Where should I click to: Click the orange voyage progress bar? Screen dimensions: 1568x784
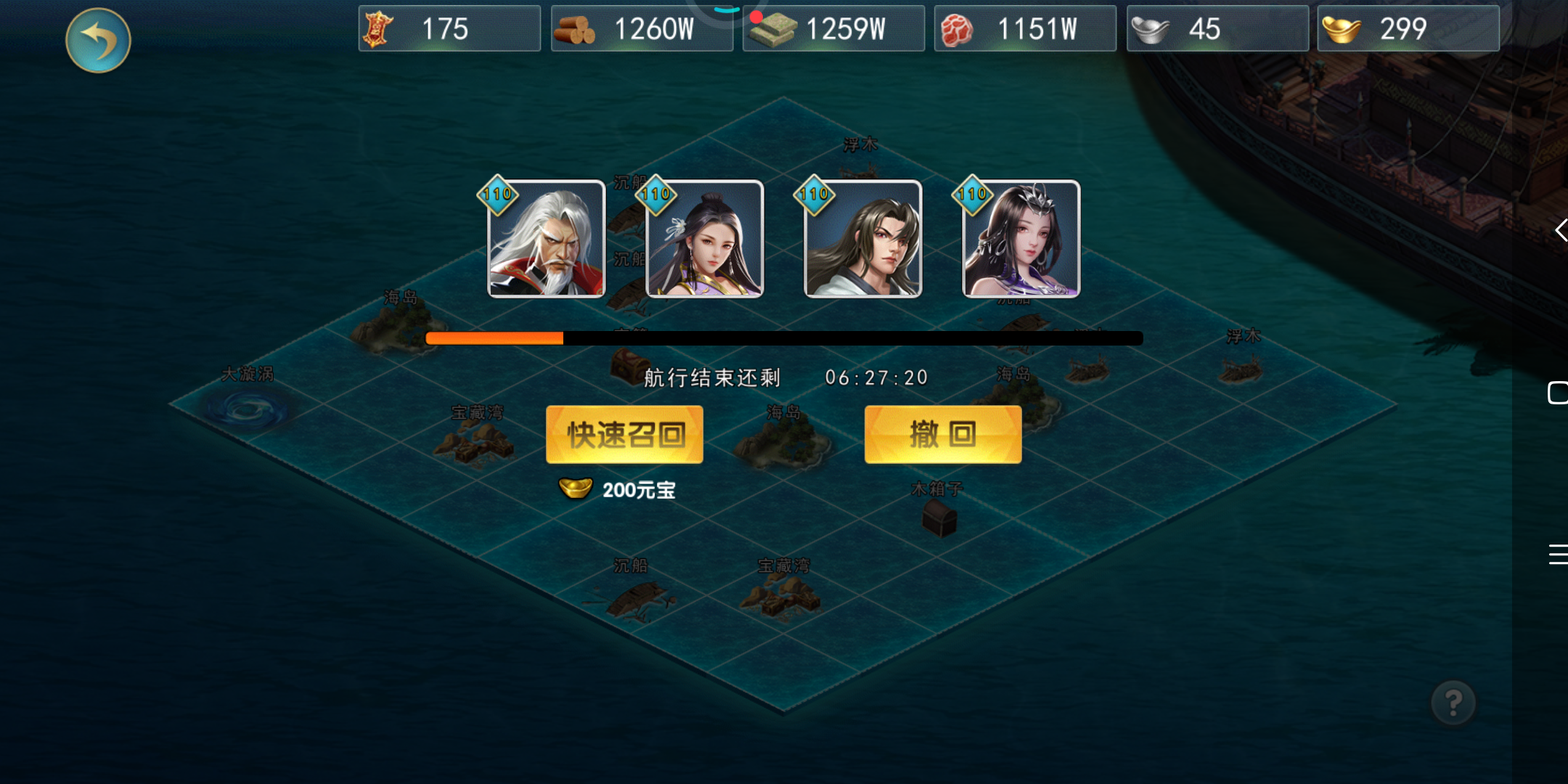pyautogui.click(x=784, y=338)
